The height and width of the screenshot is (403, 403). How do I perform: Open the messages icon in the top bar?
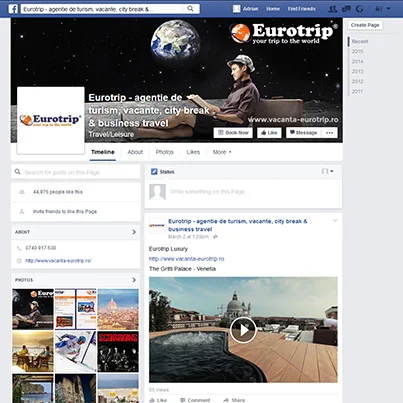coord(346,9)
